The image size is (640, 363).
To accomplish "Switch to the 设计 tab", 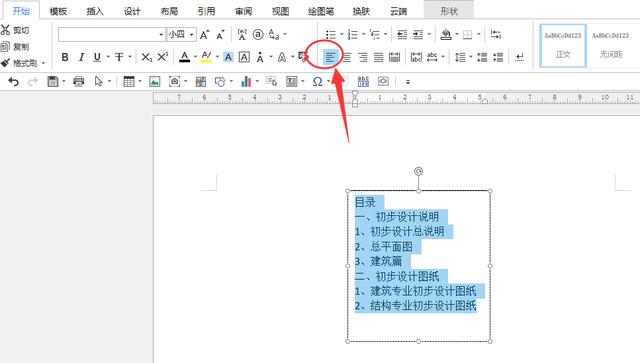I will coord(132,11).
